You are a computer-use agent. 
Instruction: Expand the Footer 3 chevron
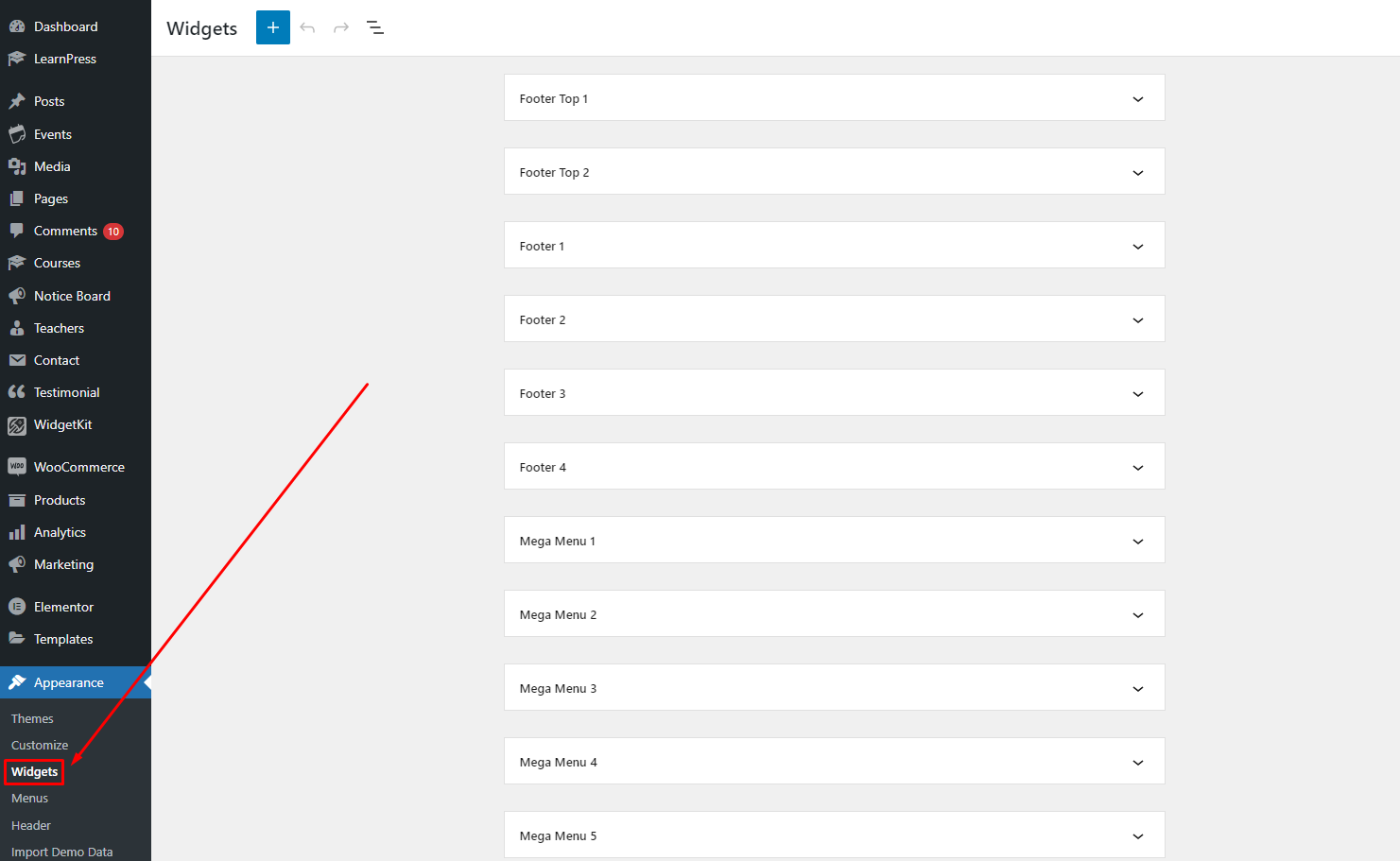click(1137, 394)
